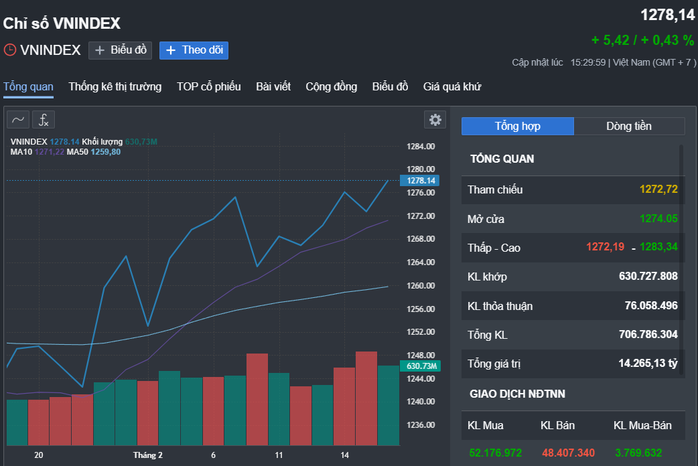Image resolution: width=698 pixels, height=466 pixels.
Task: Click the Mở cửa value 1274.05
Action: point(658,219)
